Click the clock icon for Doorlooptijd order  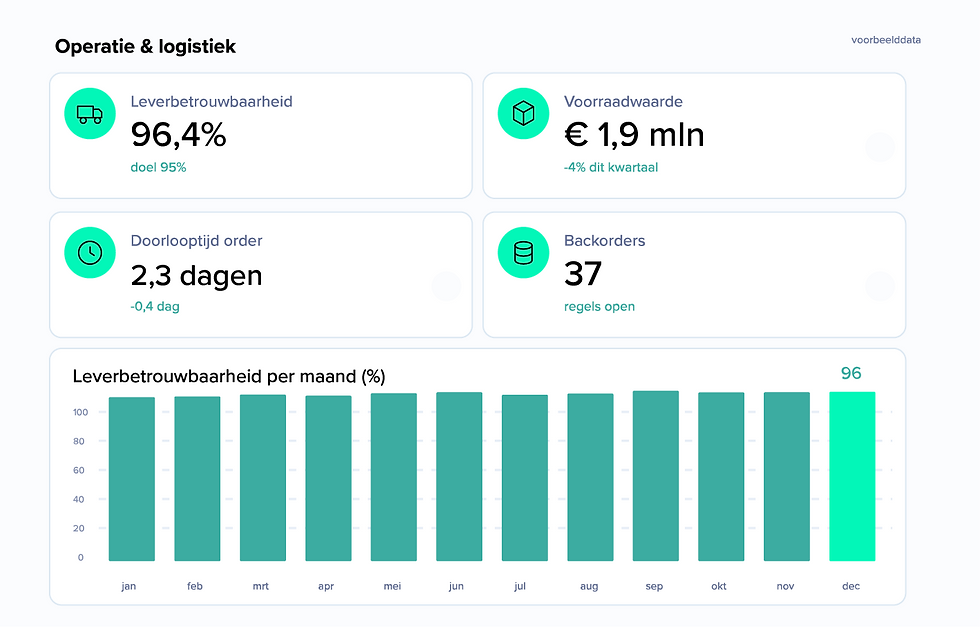90,253
